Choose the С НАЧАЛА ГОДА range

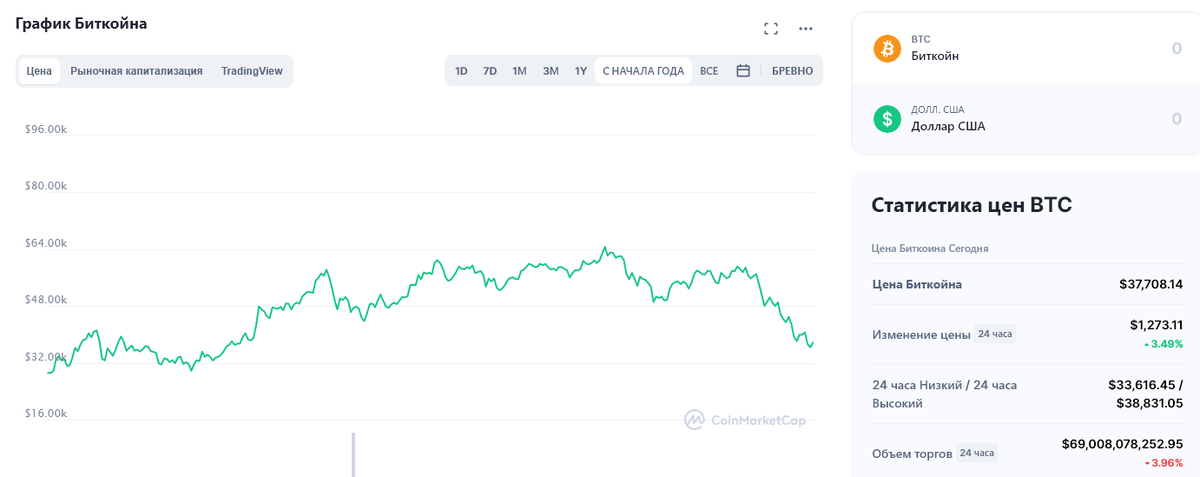(643, 71)
